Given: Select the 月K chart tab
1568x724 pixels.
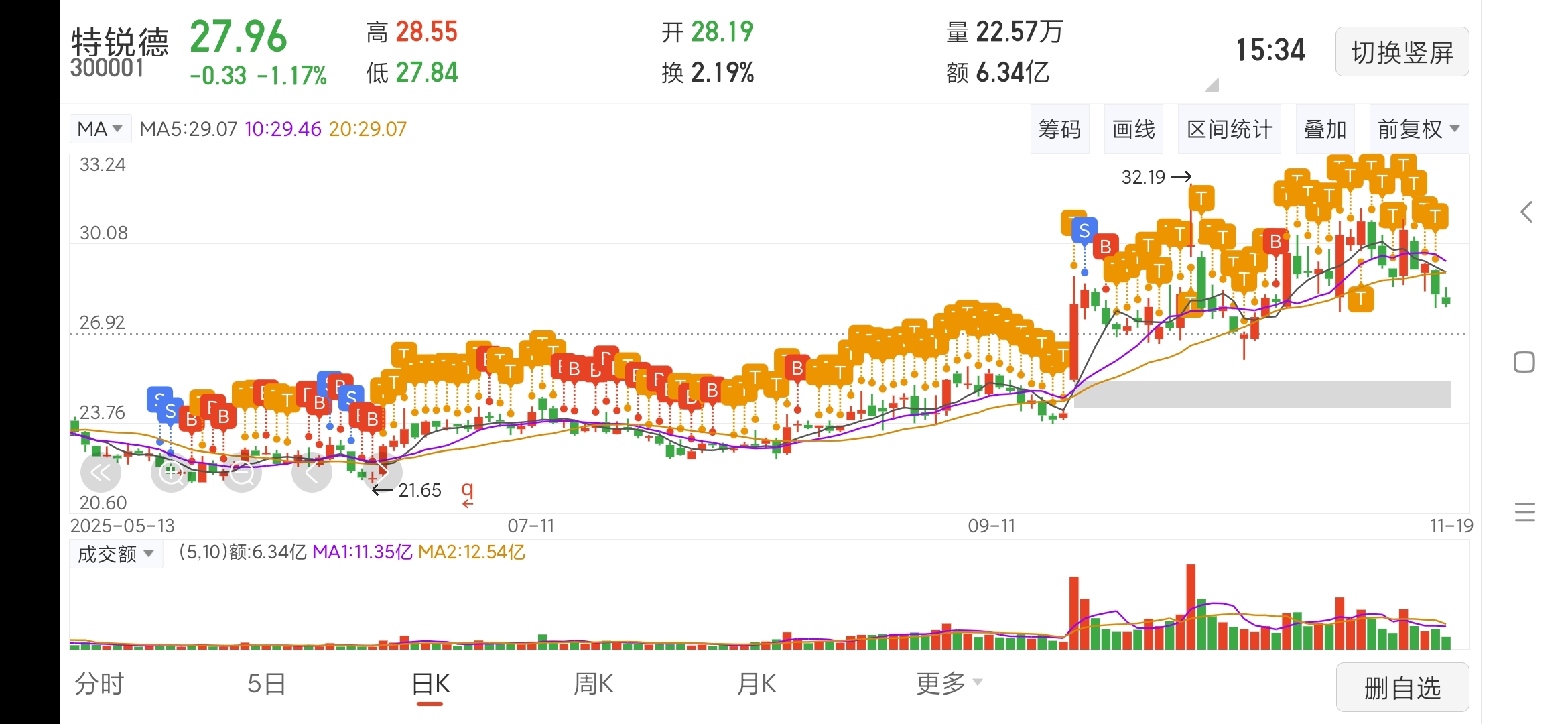Looking at the screenshot, I should [757, 684].
